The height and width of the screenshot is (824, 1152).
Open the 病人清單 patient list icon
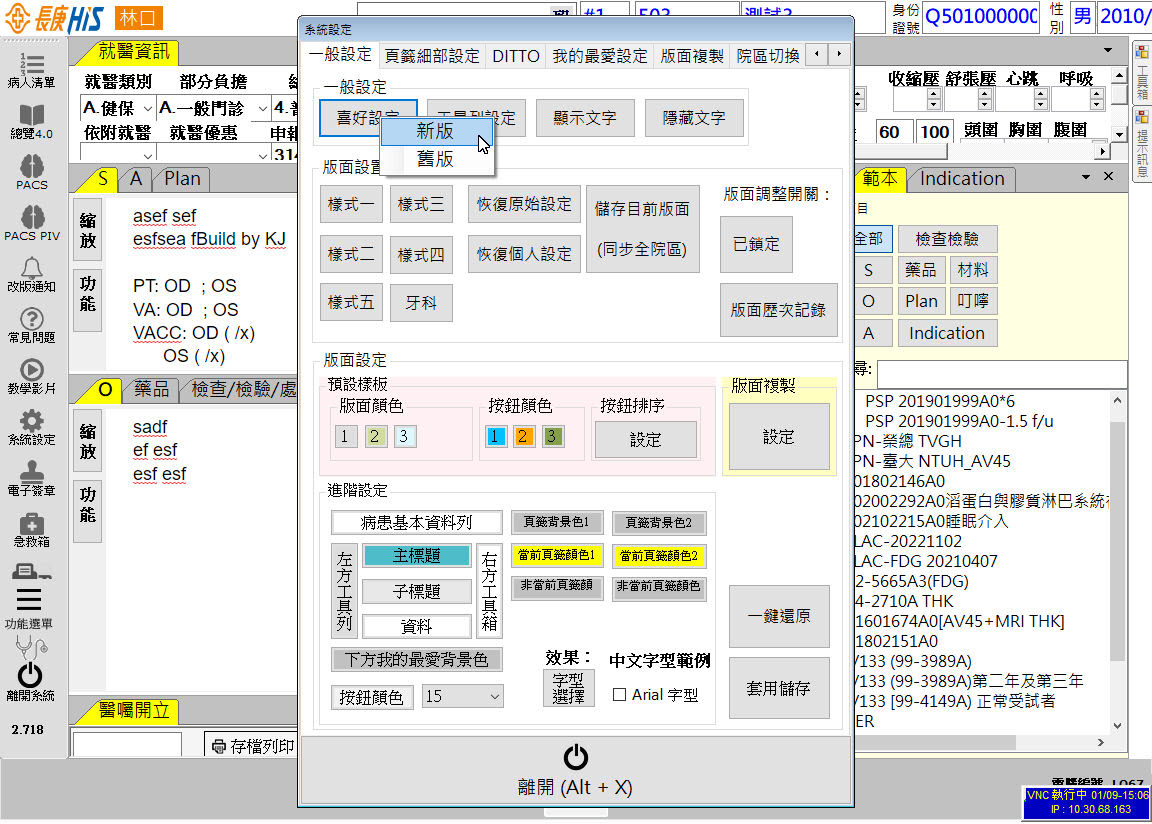pyautogui.click(x=31, y=68)
